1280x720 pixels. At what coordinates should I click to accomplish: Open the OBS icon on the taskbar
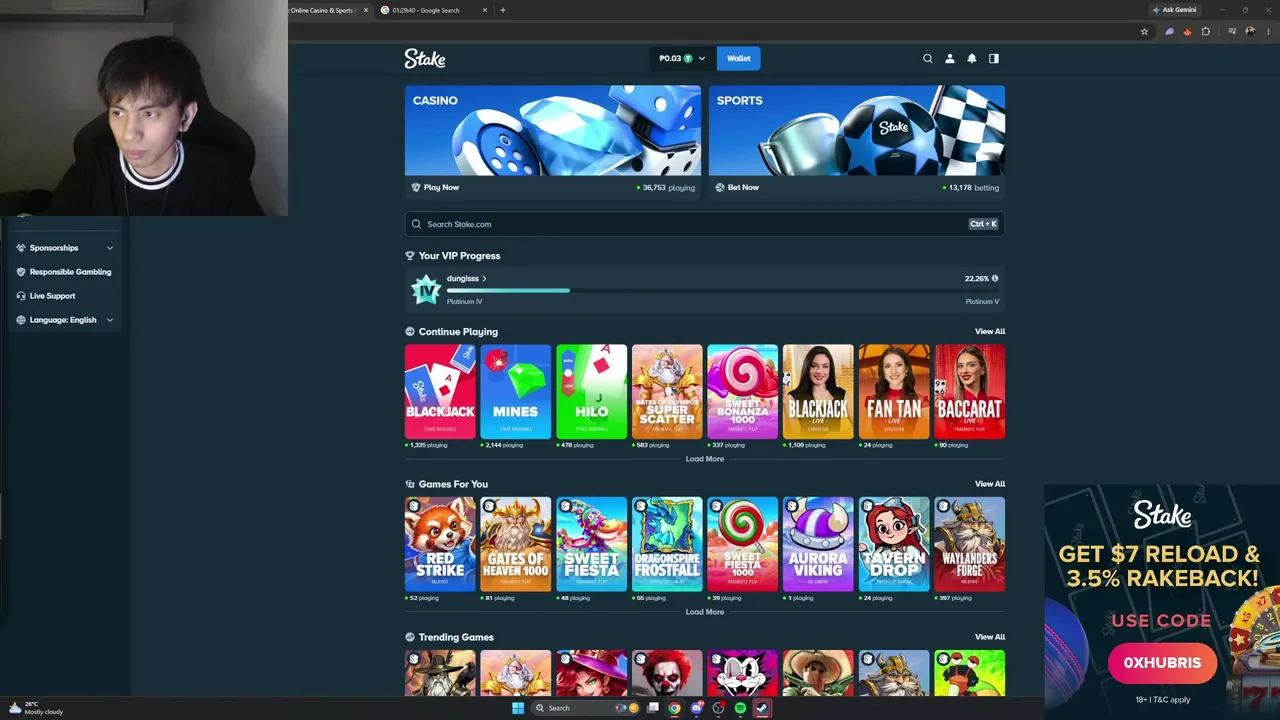718,708
